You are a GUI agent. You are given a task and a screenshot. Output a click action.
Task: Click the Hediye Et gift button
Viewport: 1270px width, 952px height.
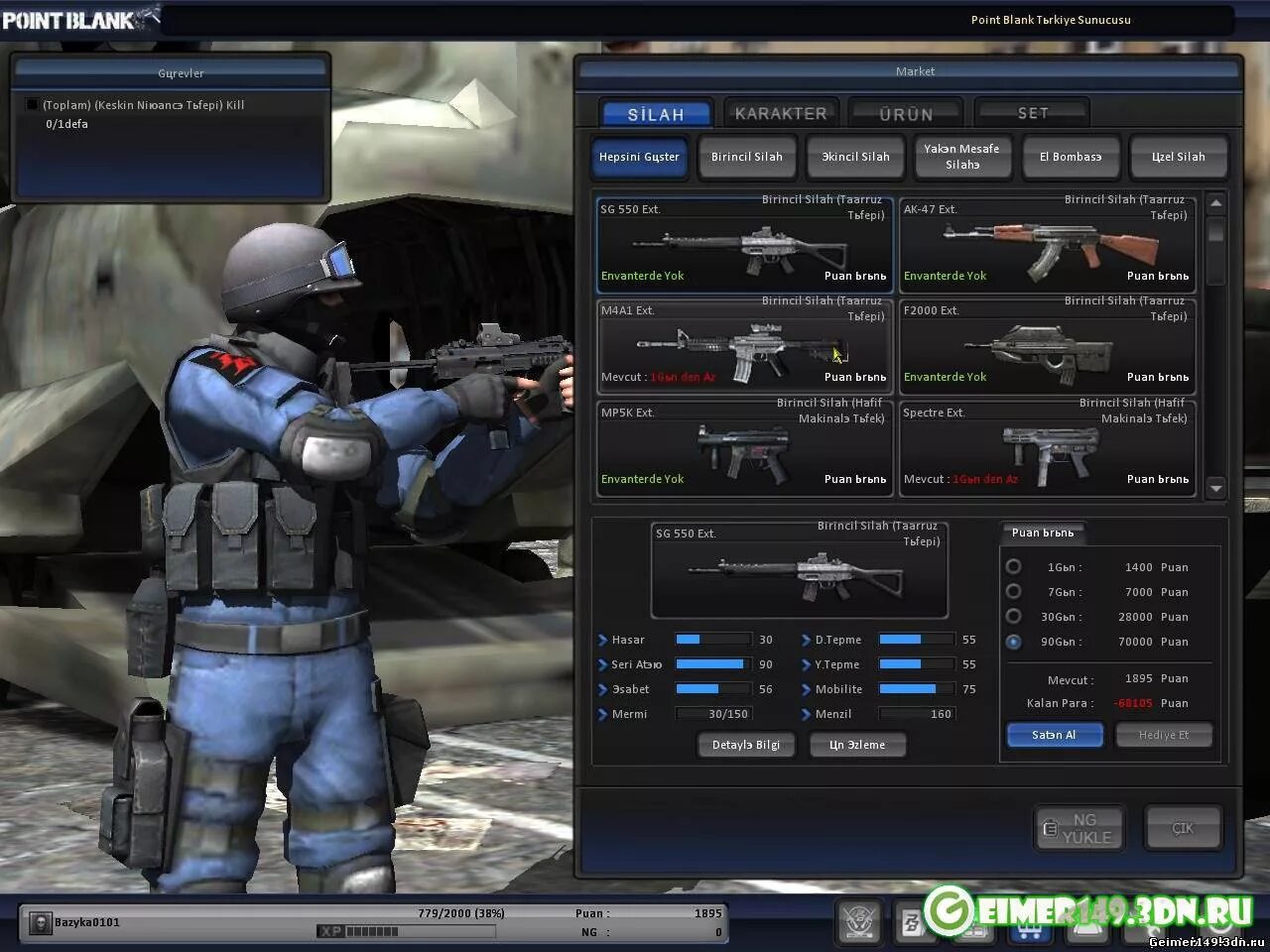(x=1163, y=735)
